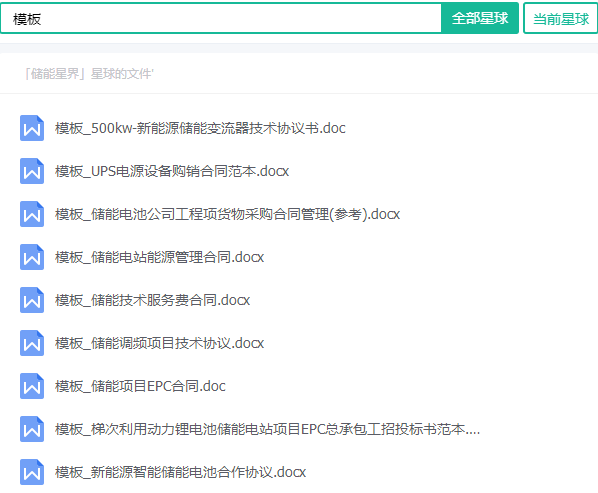Open 模板_储能调频项目技术协议.docx
598x493 pixels.
(159, 343)
